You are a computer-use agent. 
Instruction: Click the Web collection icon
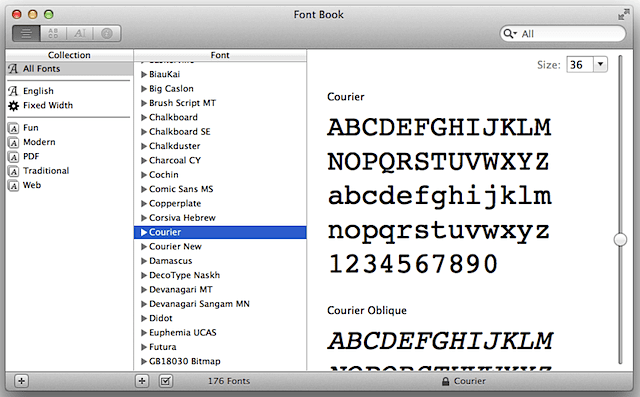pos(13,186)
